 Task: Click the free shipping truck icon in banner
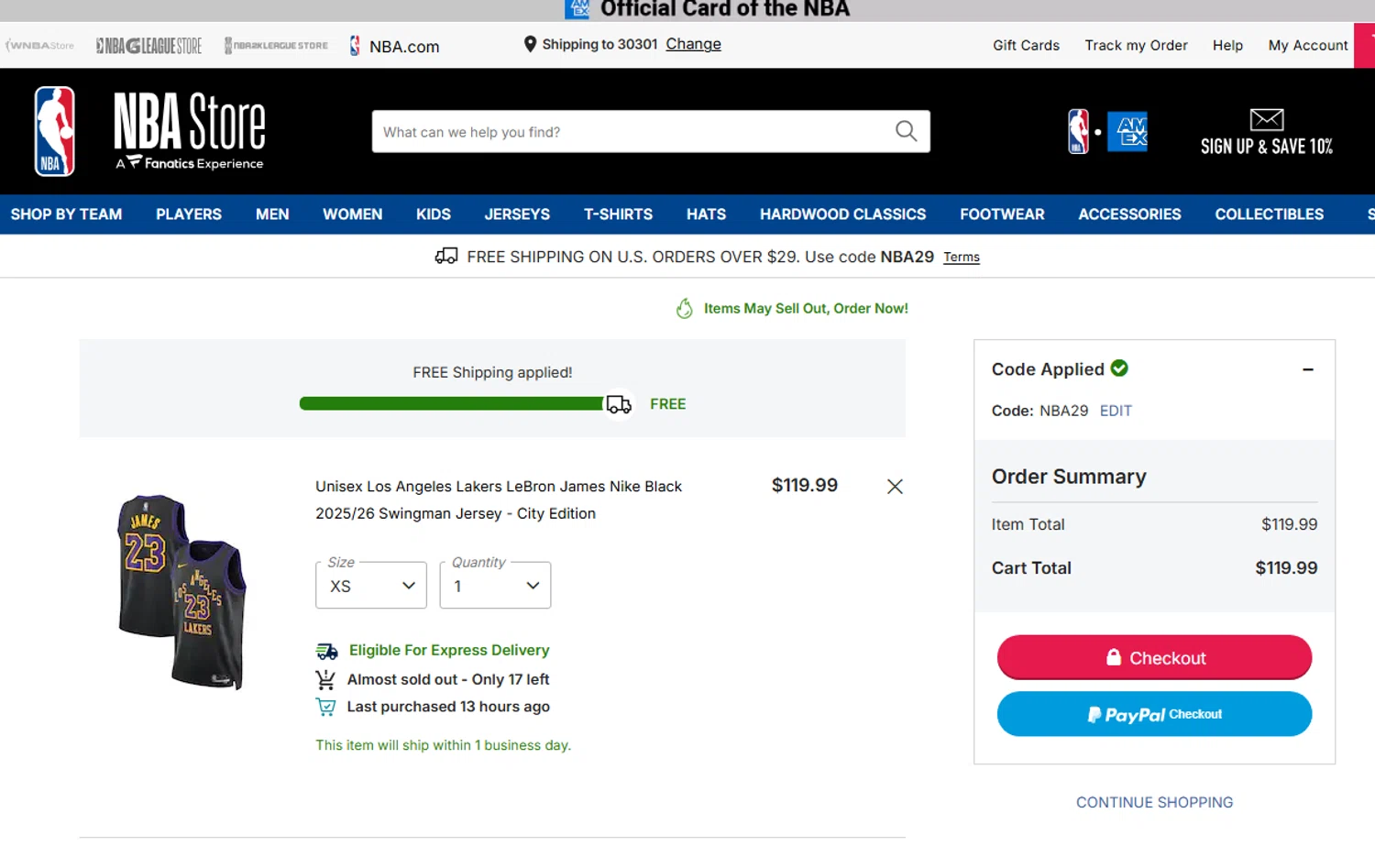click(446, 256)
